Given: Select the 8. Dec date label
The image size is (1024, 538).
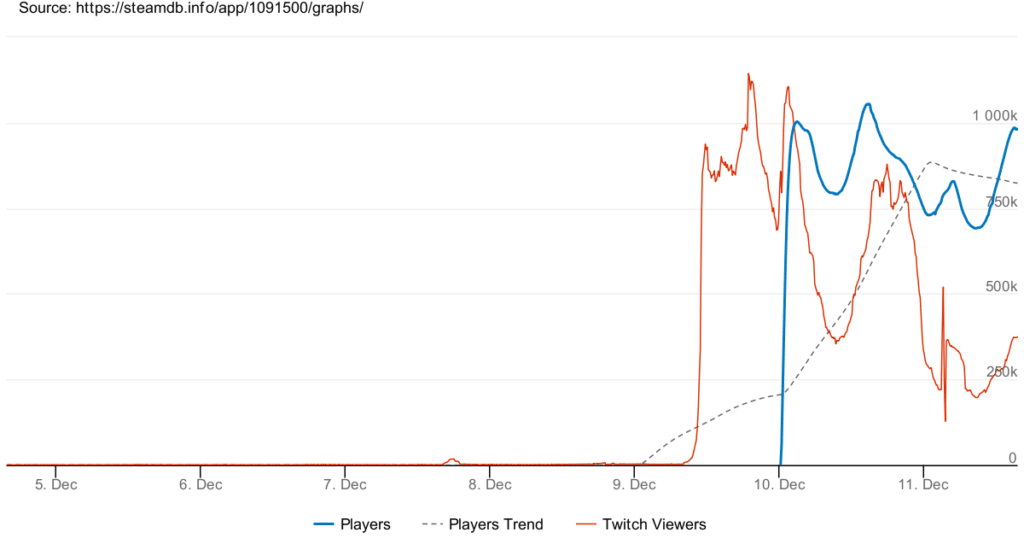Looking at the screenshot, I should [x=490, y=485].
